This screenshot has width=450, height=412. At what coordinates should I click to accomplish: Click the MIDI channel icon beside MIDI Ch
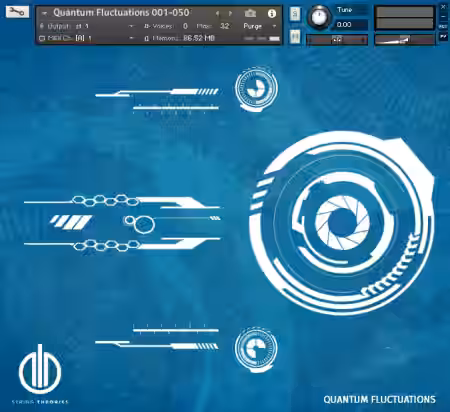point(42,39)
